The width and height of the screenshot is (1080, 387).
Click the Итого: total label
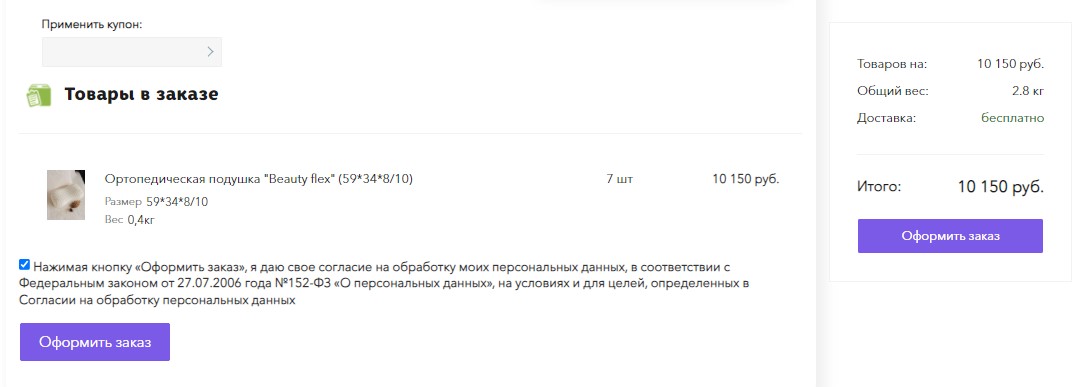coord(879,187)
